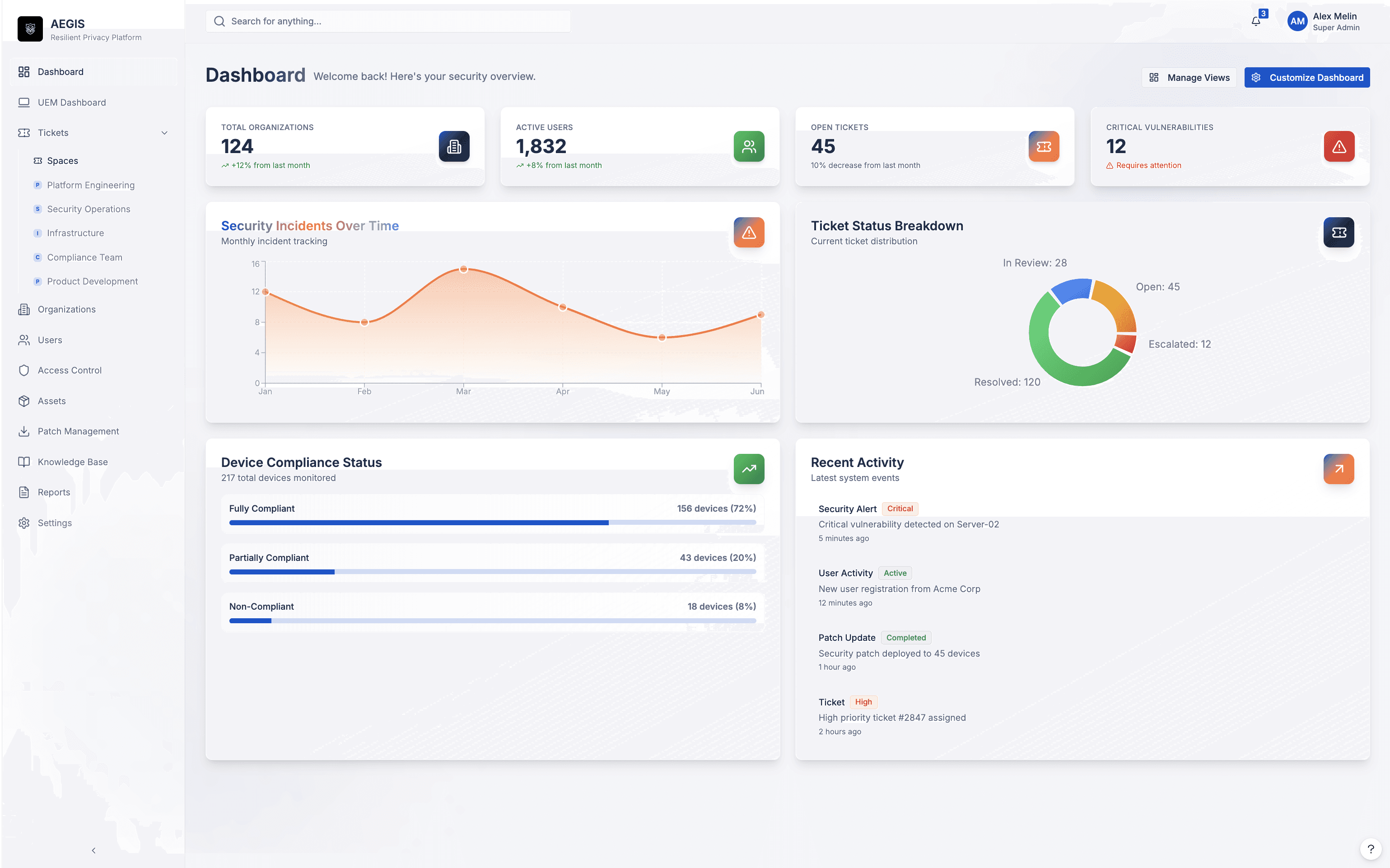Image resolution: width=1390 pixels, height=868 pixels.
Task: Go to Patch Management in sidebar
Action: click(78, 431)
